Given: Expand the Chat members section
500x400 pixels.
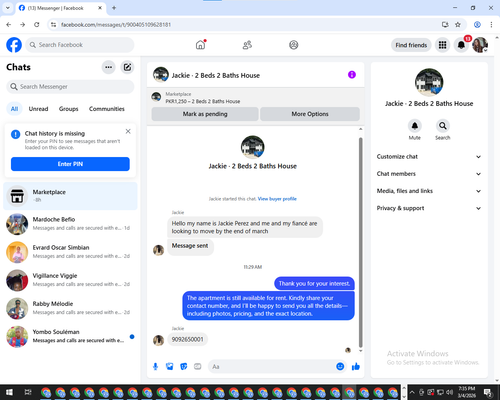Looking at the screenshot, I should tap(429, 174).
